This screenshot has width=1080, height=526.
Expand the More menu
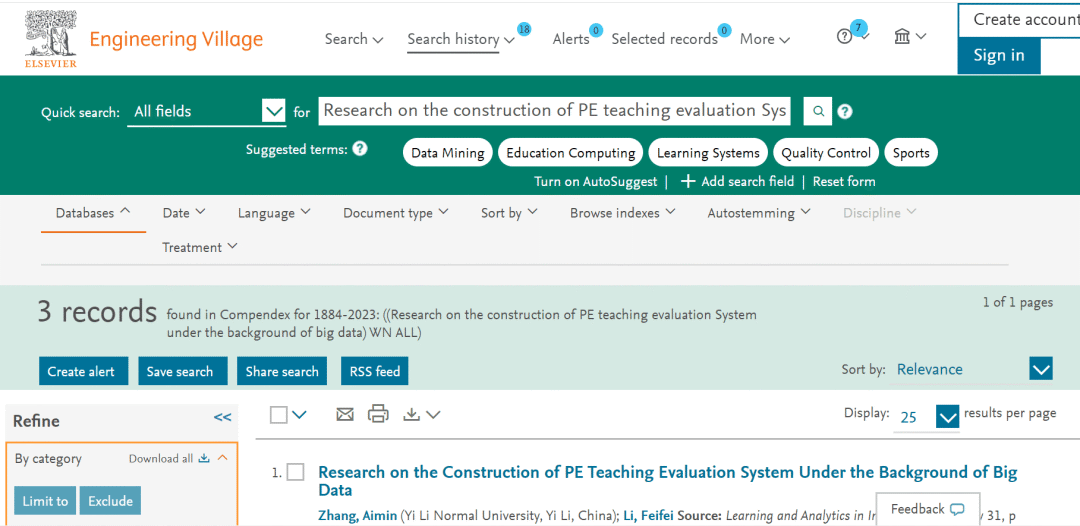tap(765, 39)
